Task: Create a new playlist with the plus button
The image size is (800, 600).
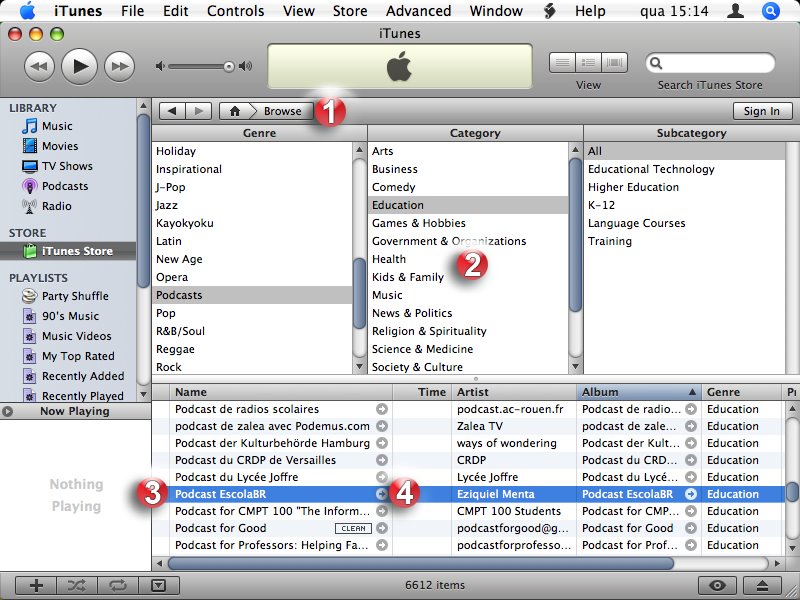Action: [x=36, y=585]
